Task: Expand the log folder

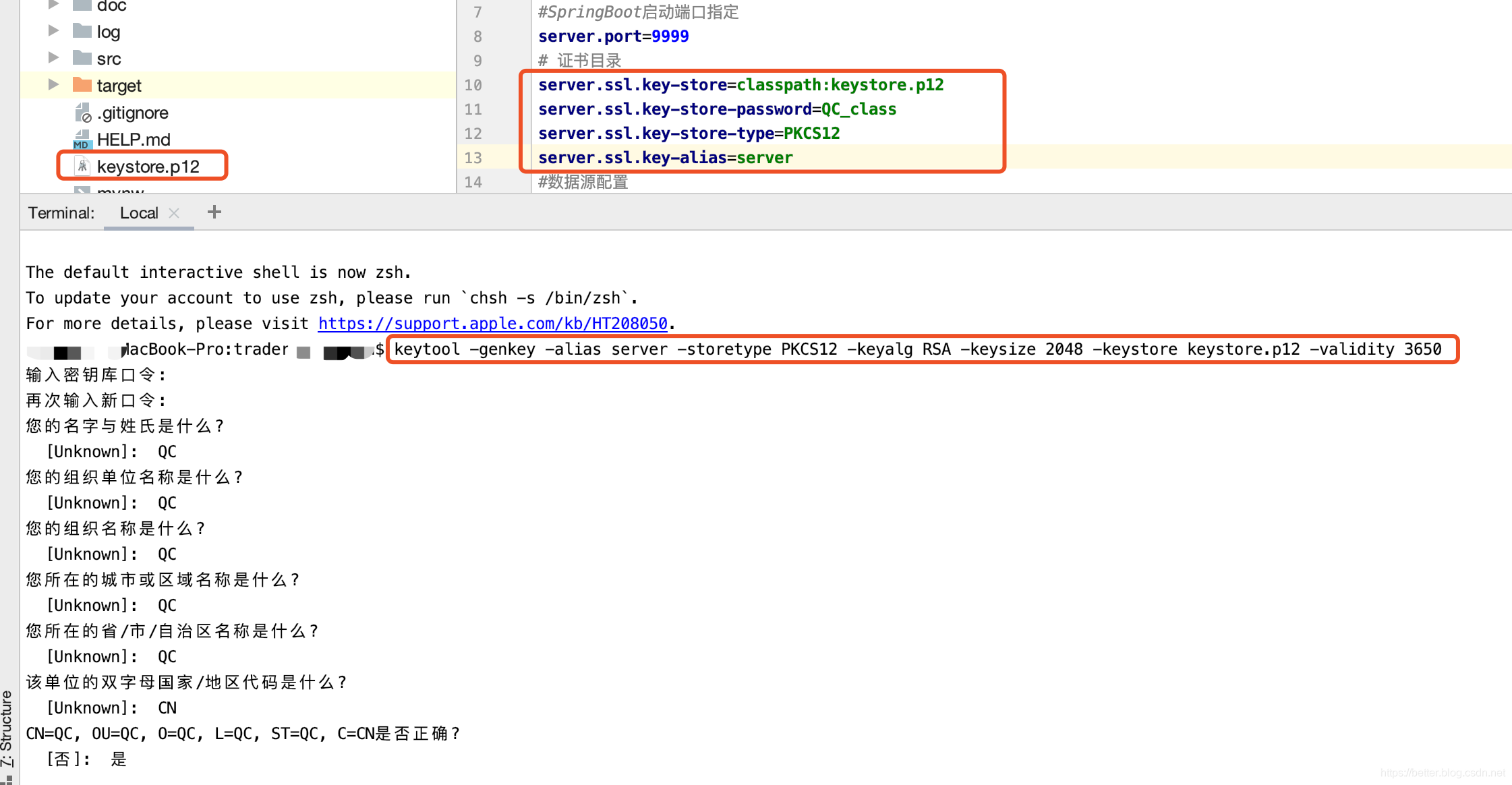Action: pos(53,30)
